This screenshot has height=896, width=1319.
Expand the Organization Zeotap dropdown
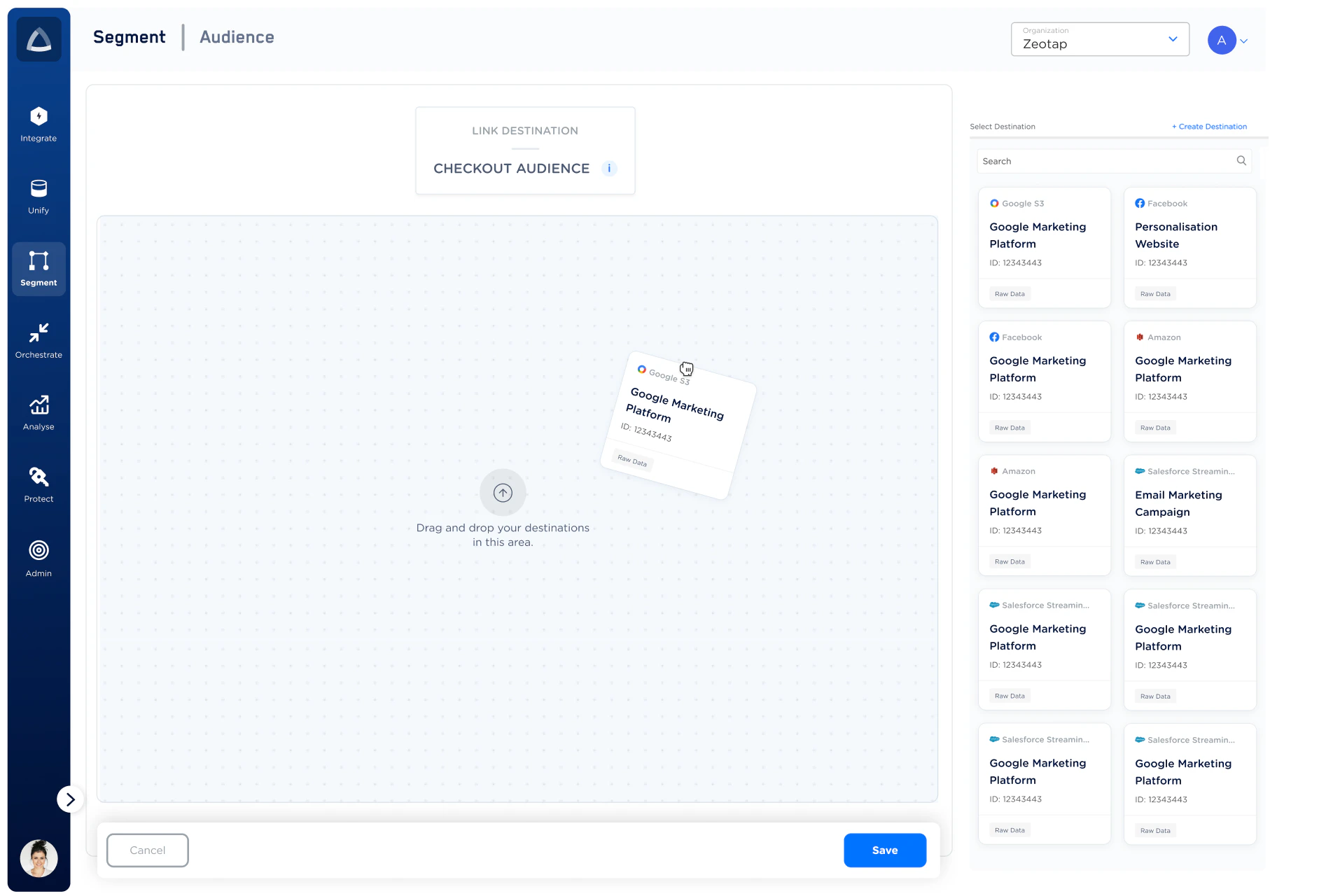click(x=1100, y=39)
